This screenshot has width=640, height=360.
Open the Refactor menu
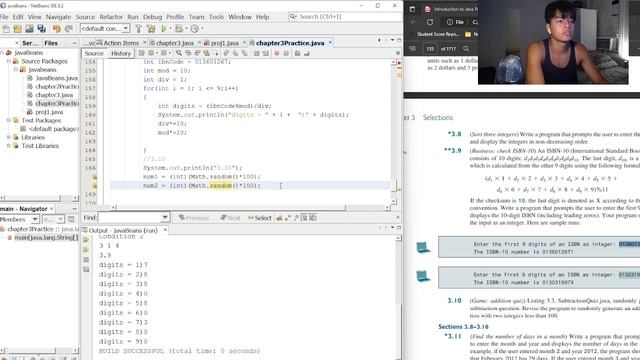point(111,17)
